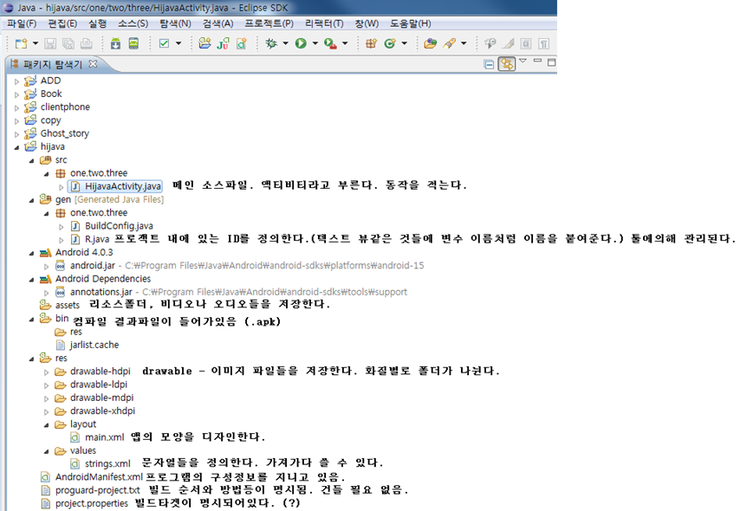Viewport: 740px width, 511px height.
Task: Open the Debug dropdown arrow
Action: tap(286, 43)
